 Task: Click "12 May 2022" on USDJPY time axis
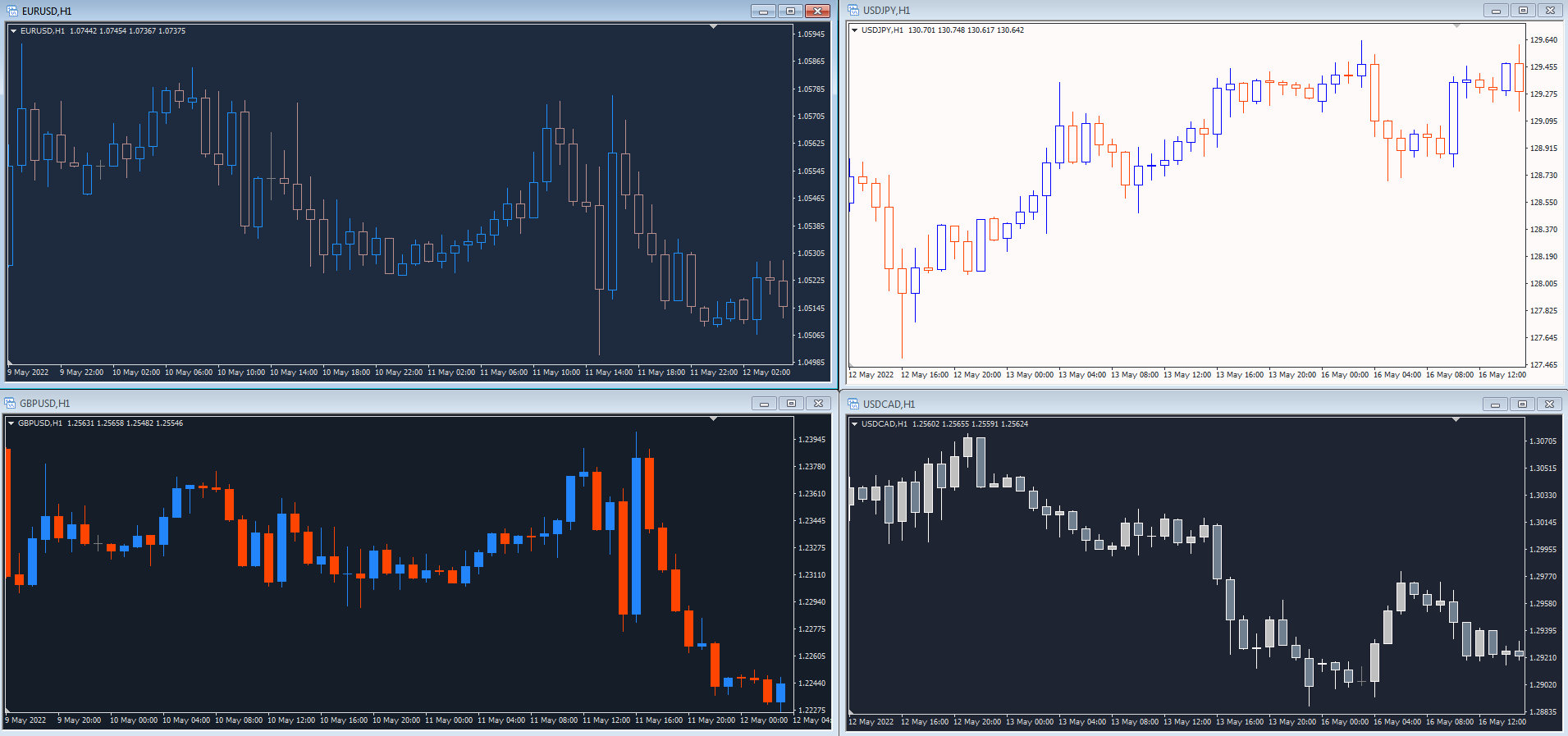pyautogui.click(x=871, y=375)
